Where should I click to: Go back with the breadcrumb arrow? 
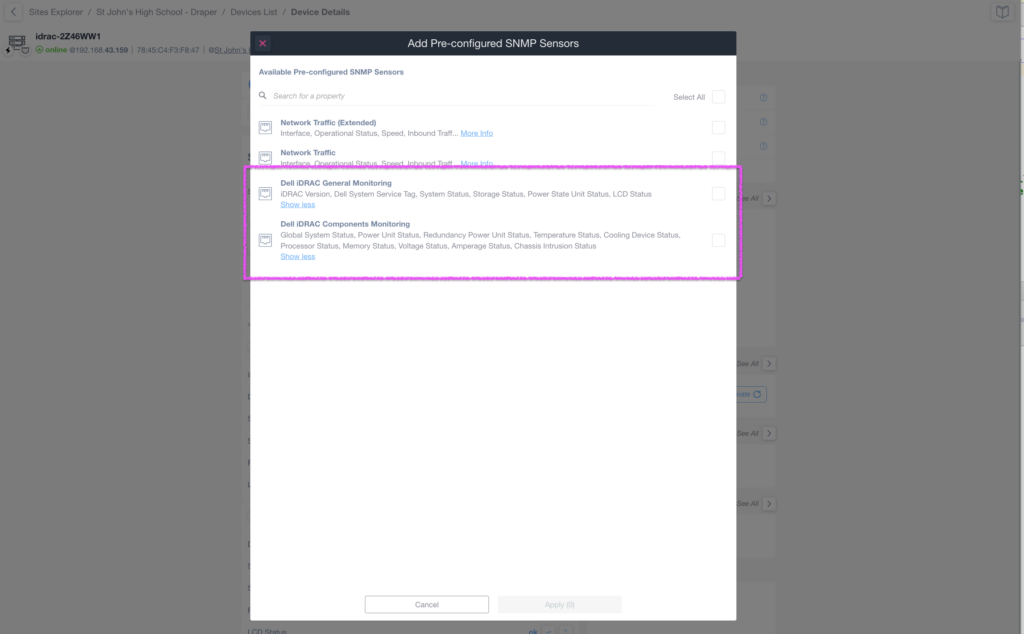pos(13,12)
